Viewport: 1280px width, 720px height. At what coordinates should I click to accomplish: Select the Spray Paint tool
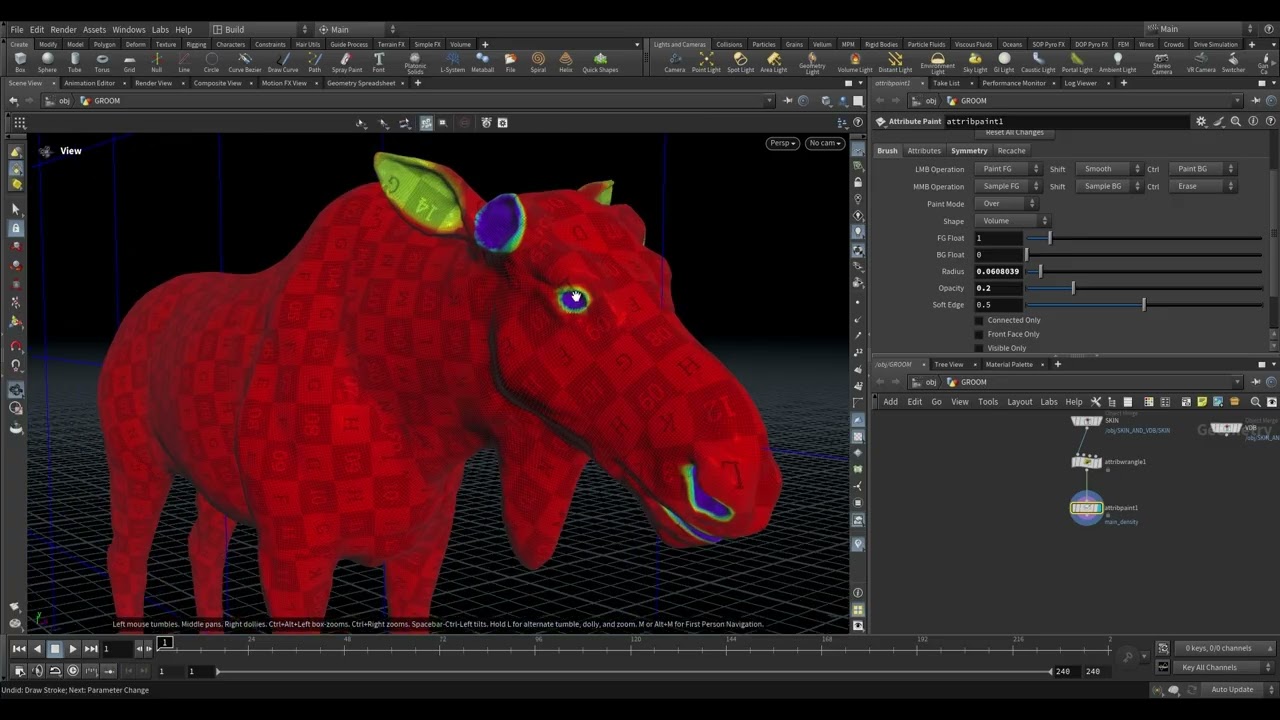(347, 63)
